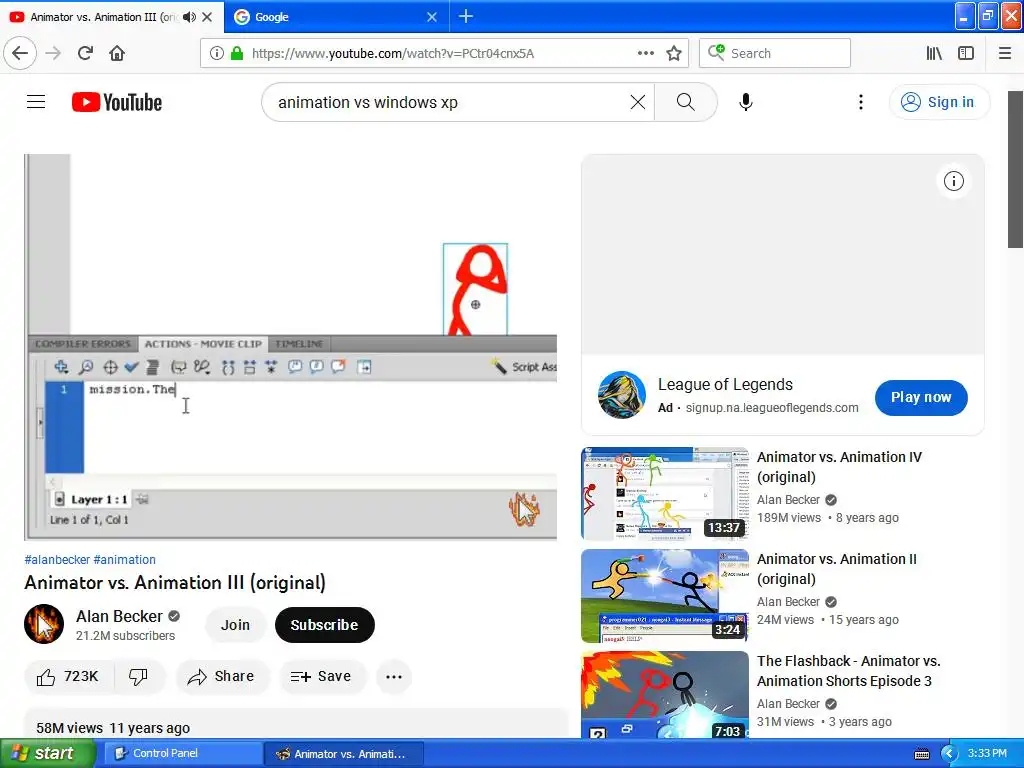Image resolution: width=1024 pixels, height=768 pixels.
Task: Run the YouTube search magnifier button
Action: 686,102
